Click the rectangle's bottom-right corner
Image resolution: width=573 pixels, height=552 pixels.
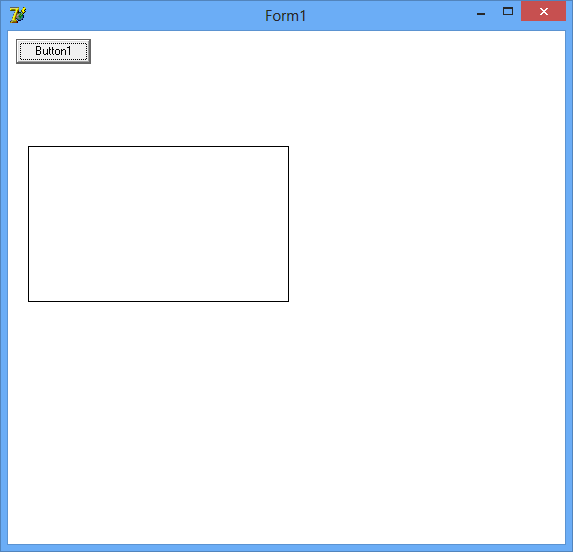[288, 301]
